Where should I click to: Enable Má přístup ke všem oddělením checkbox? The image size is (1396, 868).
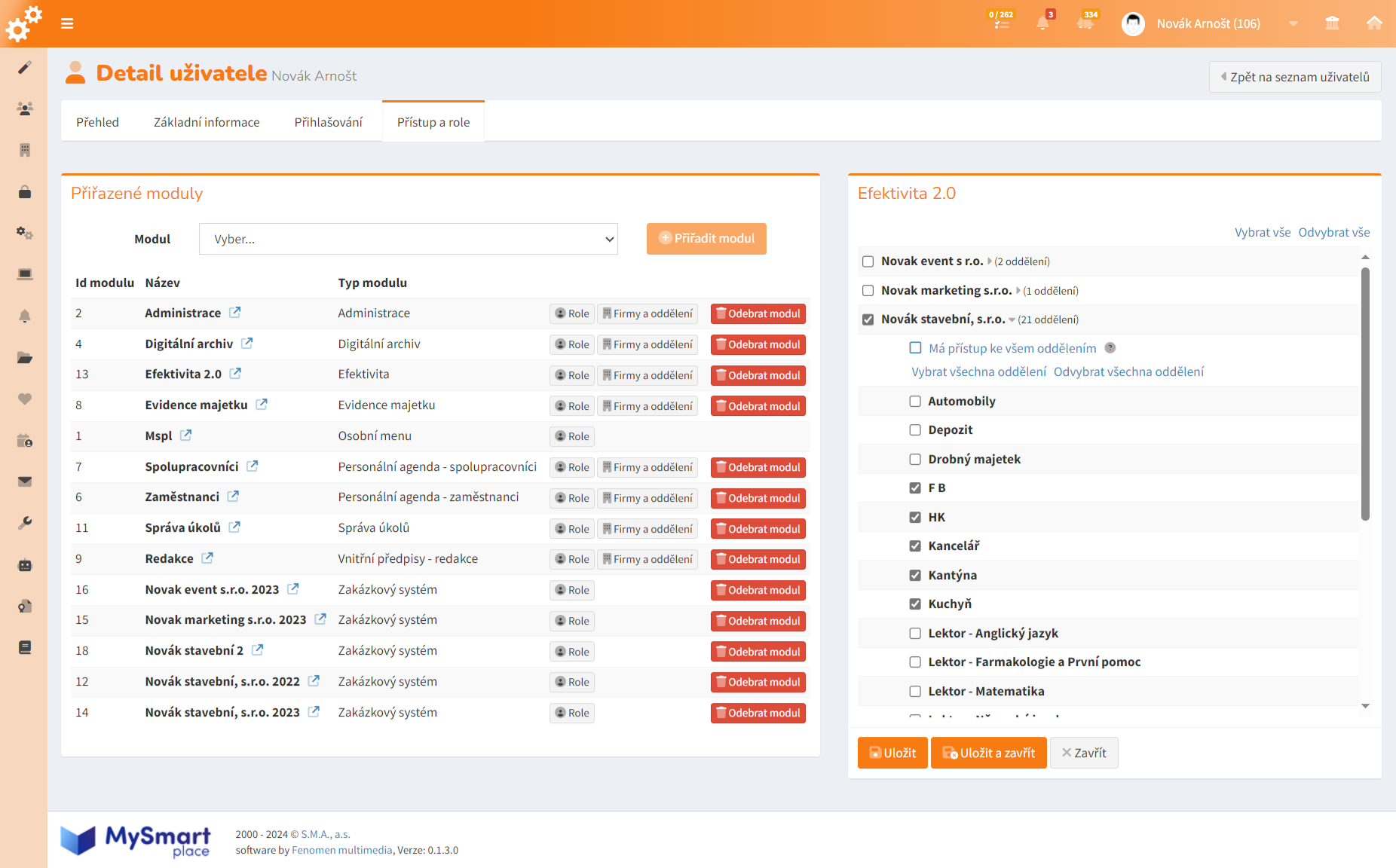click(x=915, y=348)
